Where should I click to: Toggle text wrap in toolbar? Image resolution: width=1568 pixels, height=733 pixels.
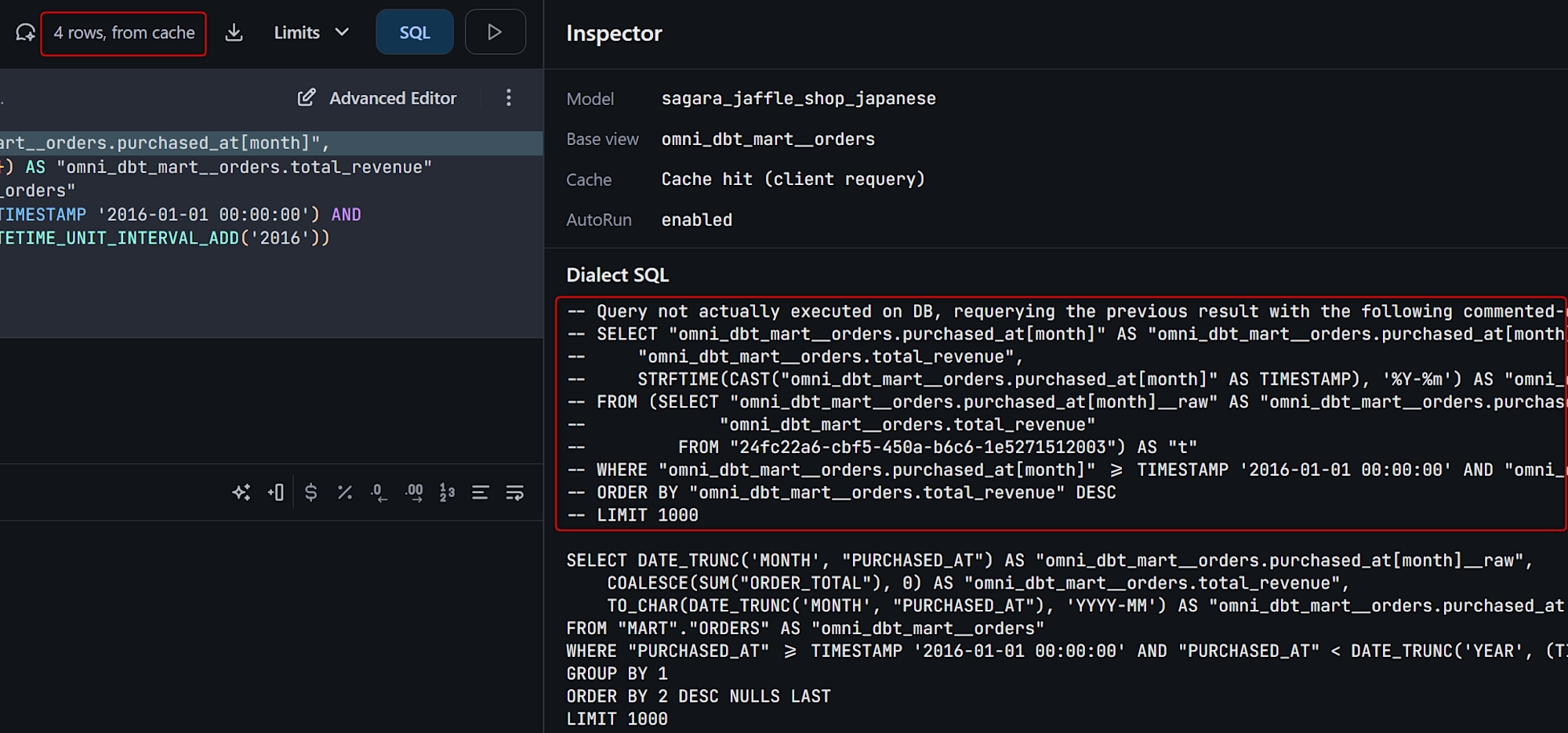514,492
